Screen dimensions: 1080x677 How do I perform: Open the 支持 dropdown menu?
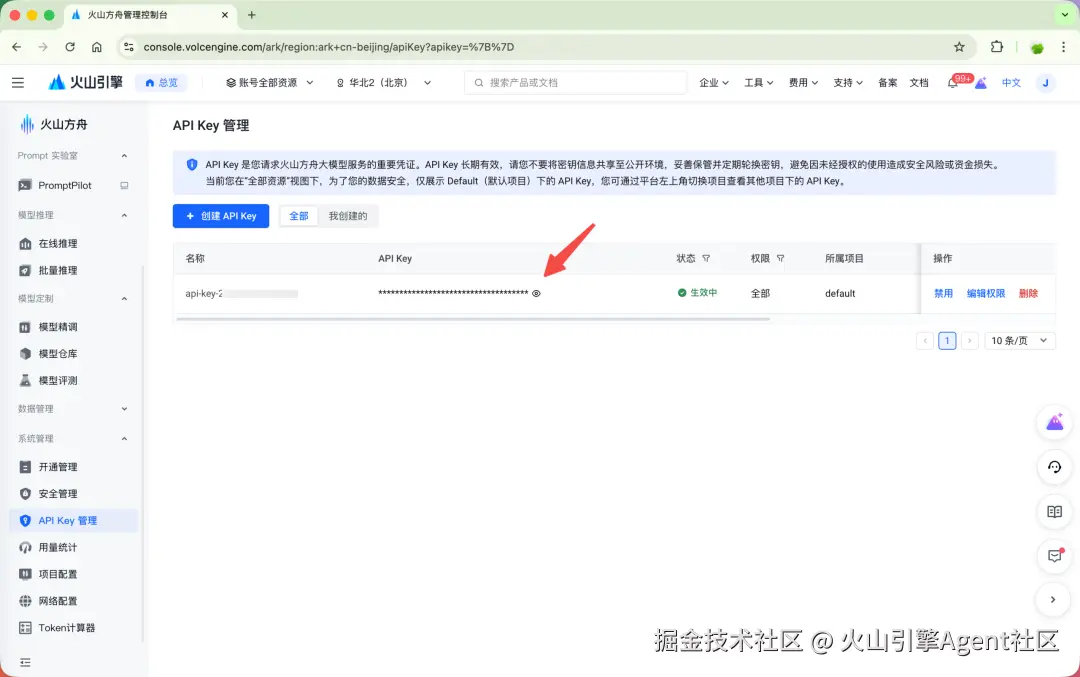click(x=848, y=83)
